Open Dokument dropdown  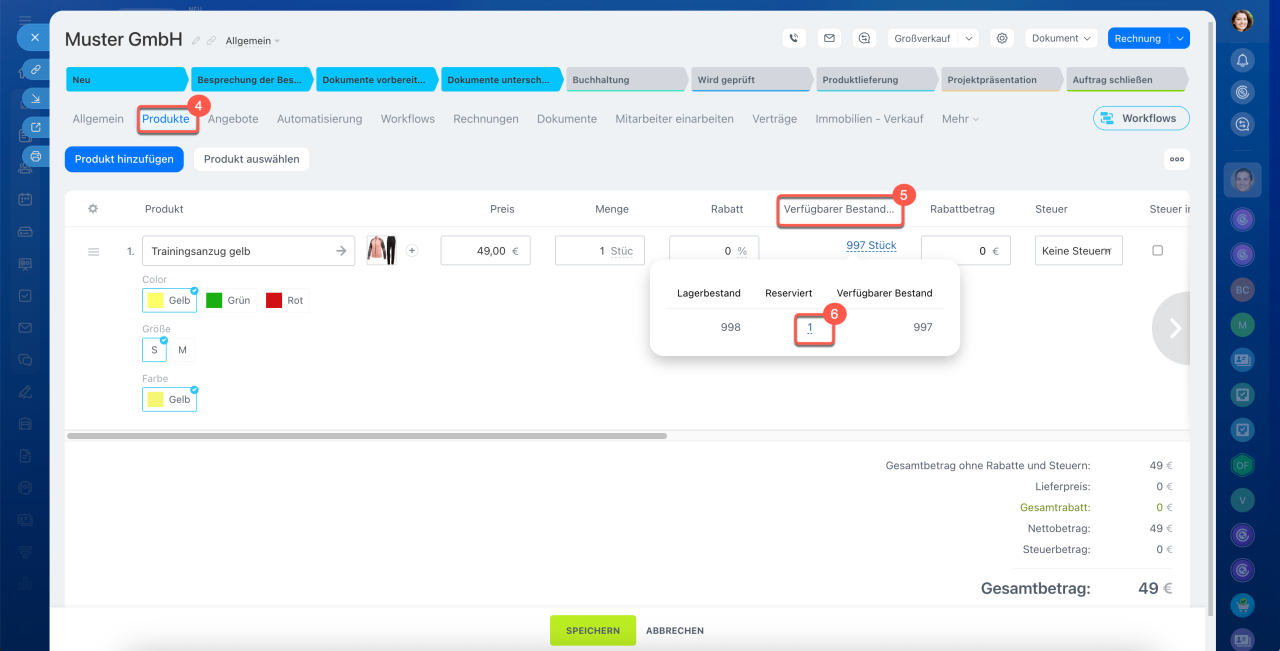point(1061,38)
